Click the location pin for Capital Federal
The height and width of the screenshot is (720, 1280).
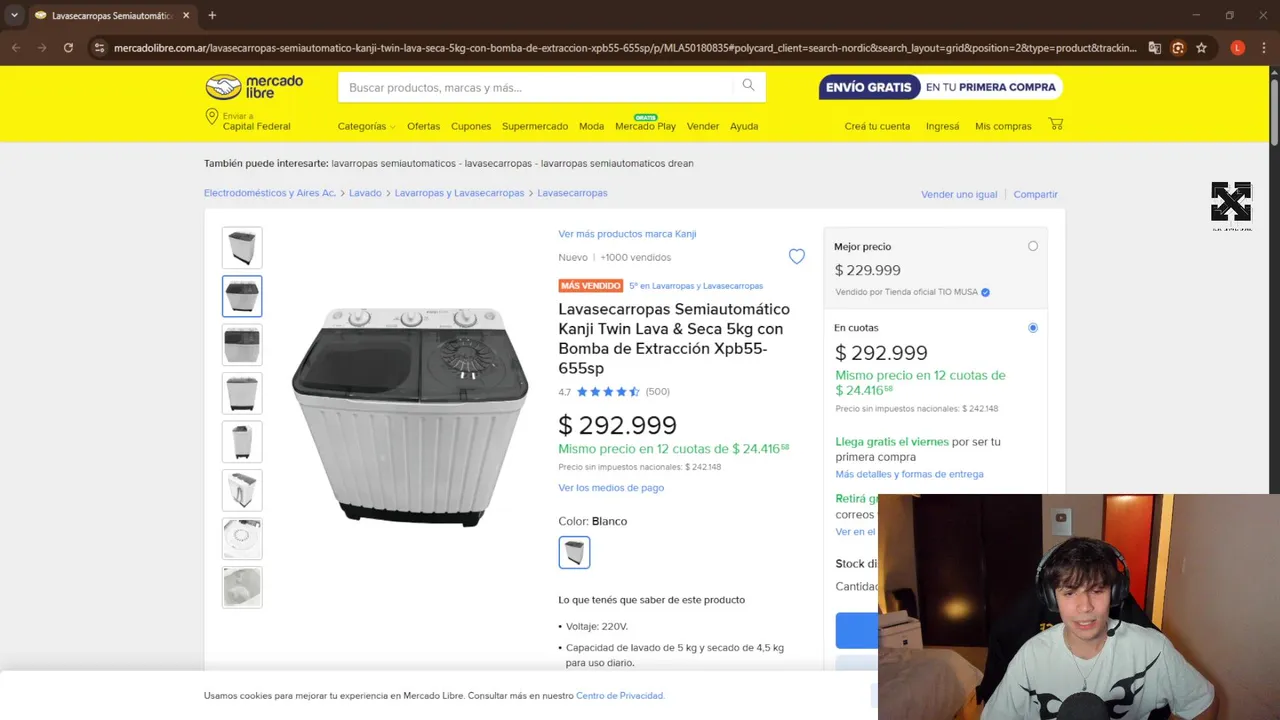click(211, 118)
